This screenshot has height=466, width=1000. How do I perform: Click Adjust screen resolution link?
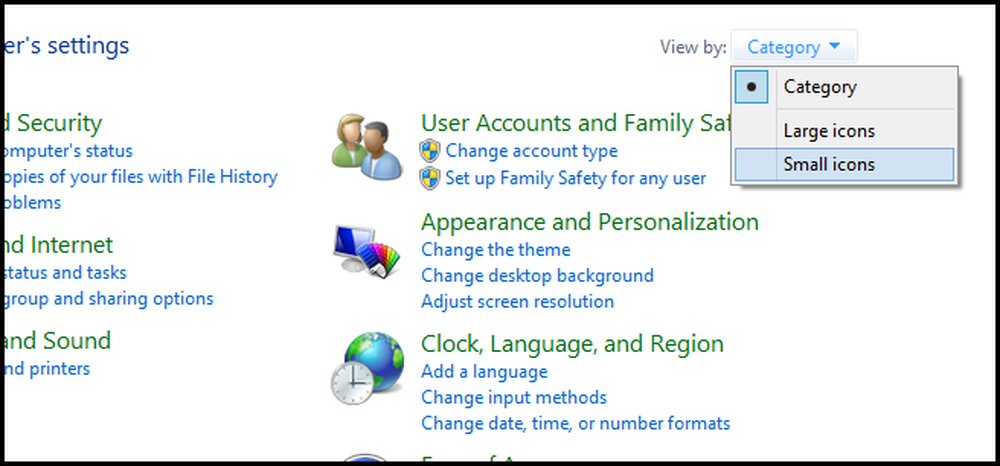point(517,301)
